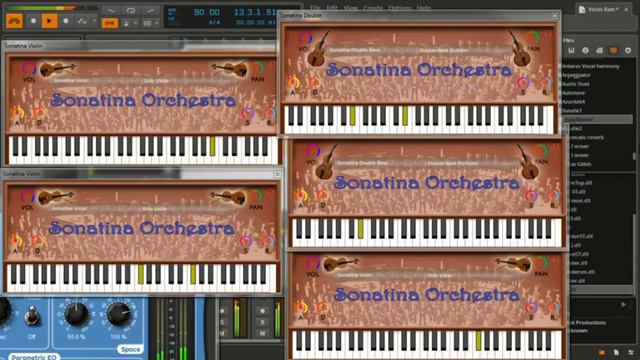Open the dropdown beside the layout icon

pyautogui.click(x=156, y=24)
